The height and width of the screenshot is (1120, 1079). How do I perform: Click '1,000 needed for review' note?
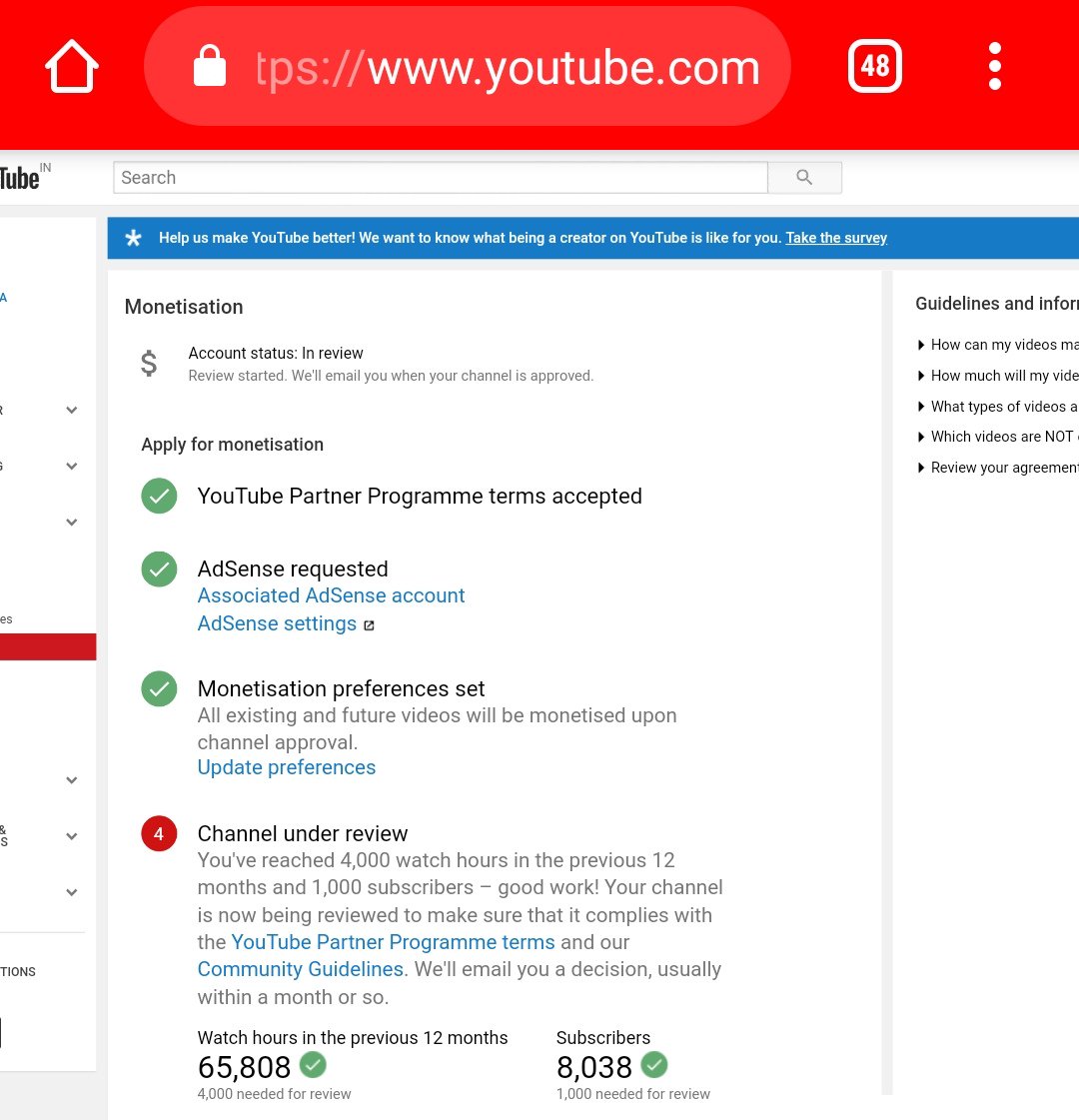(x=633, y=1094)
